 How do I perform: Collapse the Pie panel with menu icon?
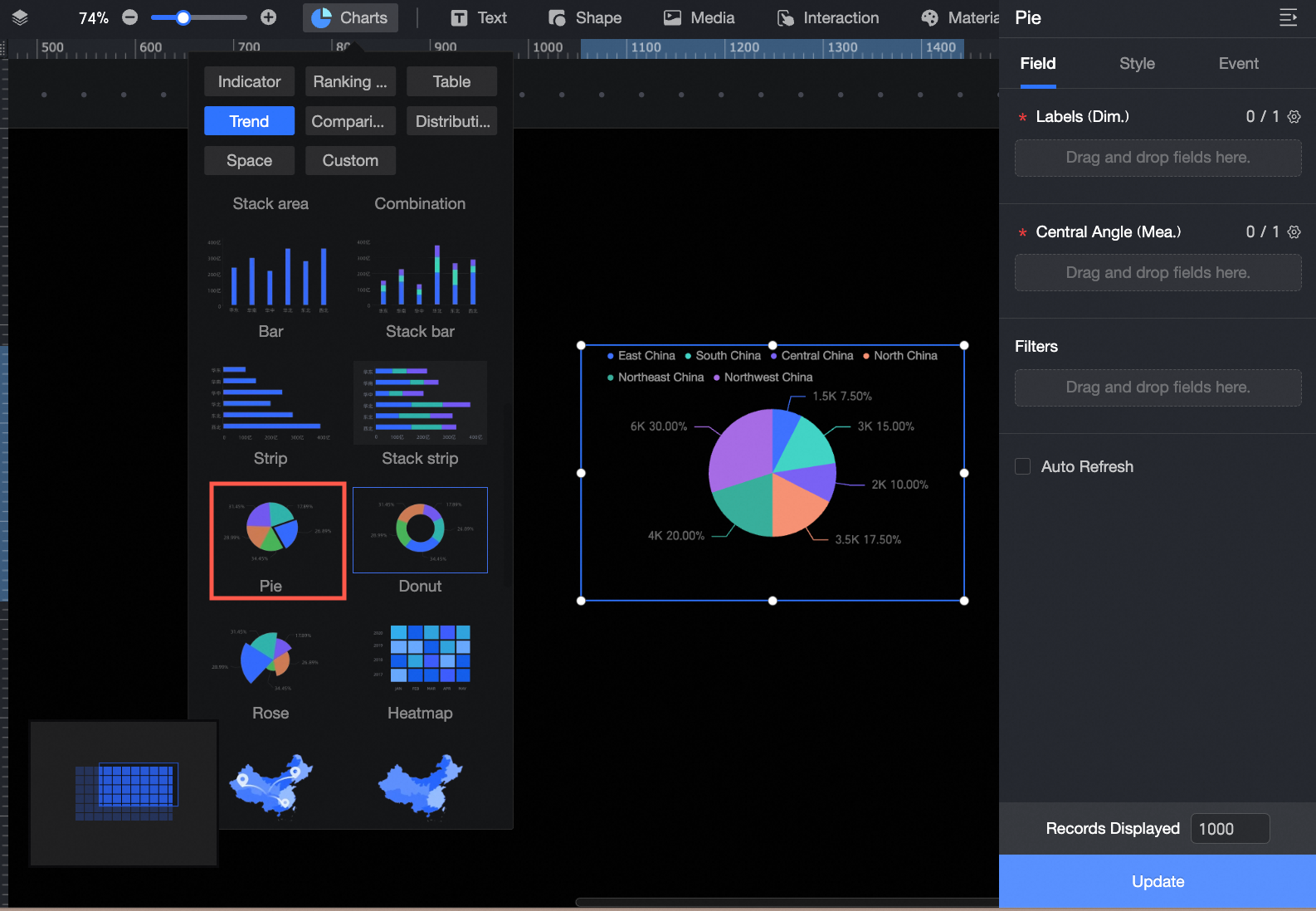[1288, 17]
